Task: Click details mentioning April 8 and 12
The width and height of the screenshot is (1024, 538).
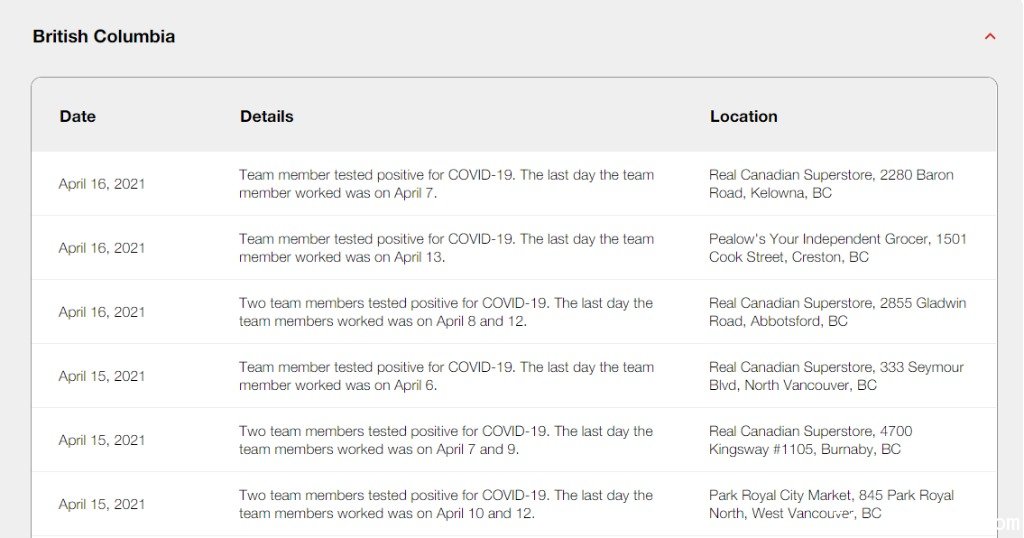Action: [x=445, y=312]
